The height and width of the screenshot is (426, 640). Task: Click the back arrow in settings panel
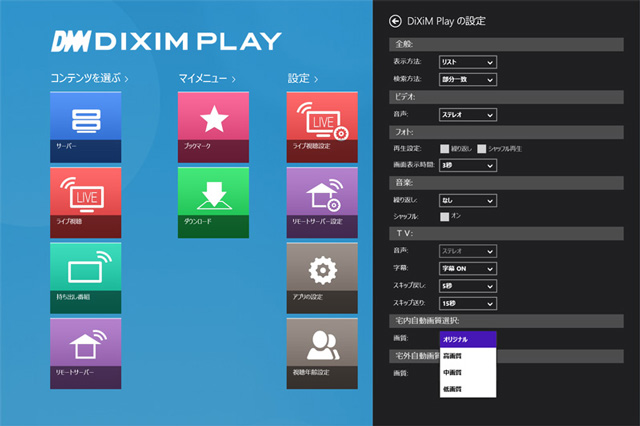pyautogui.click(x=395, y=21)
